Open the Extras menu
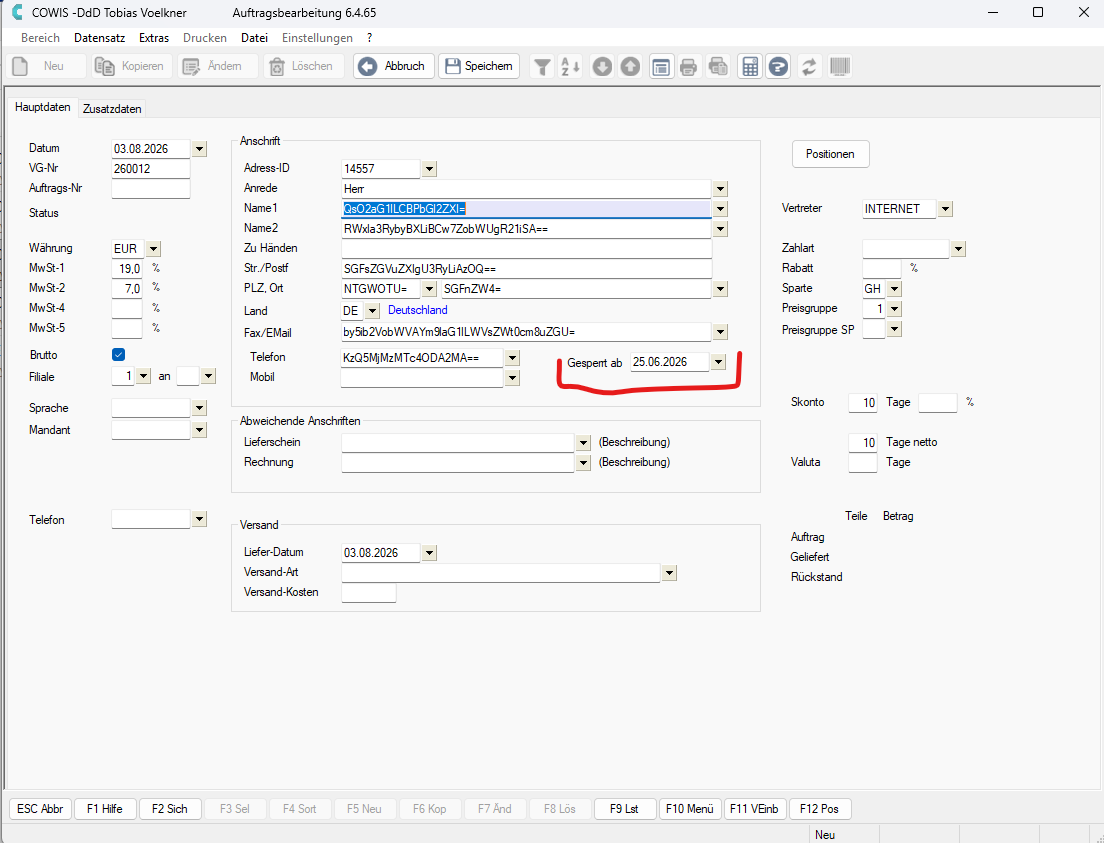This screenshot has width=1104, height=843. click(x=153, y=38)
